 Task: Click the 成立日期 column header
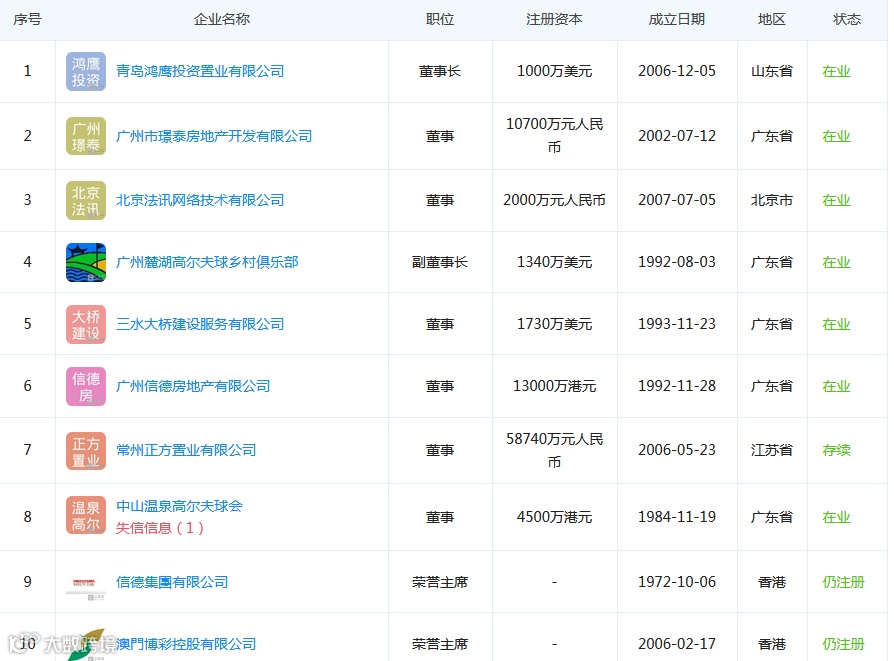tap(677, 19)
